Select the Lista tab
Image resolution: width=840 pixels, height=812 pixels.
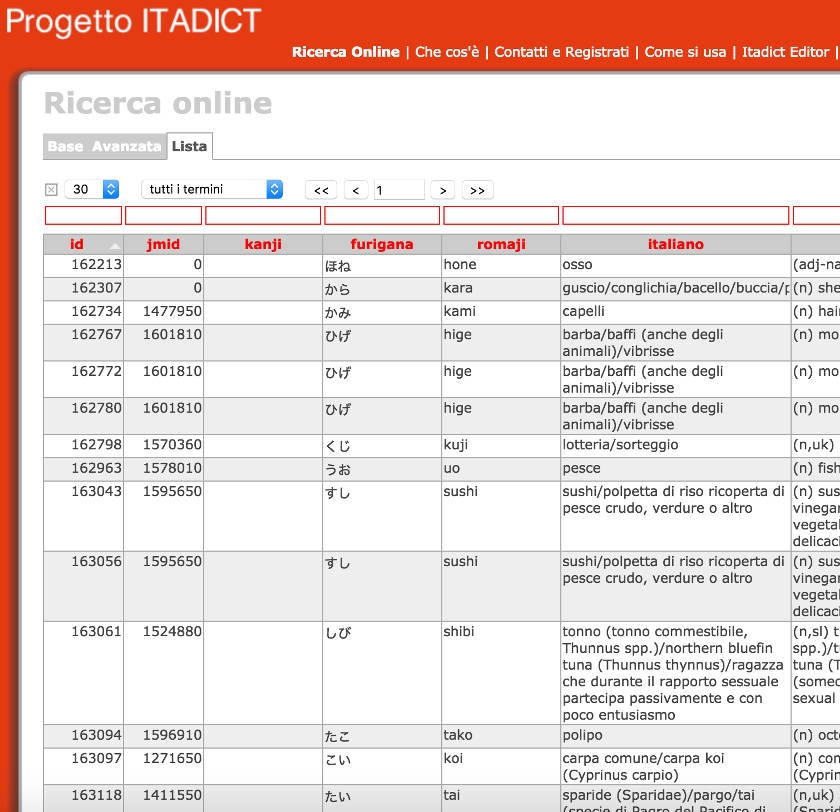pyautogui.click(x=189, y=146)
